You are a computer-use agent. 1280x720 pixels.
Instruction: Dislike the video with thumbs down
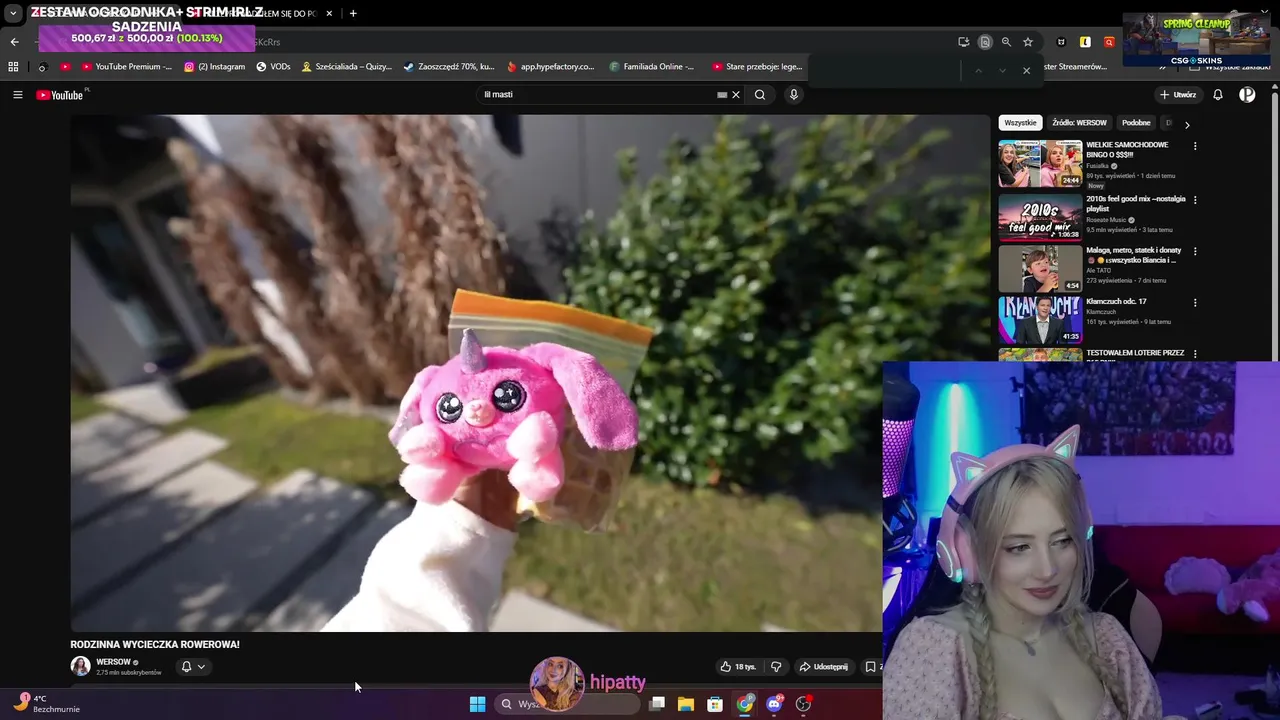(776, 667)
